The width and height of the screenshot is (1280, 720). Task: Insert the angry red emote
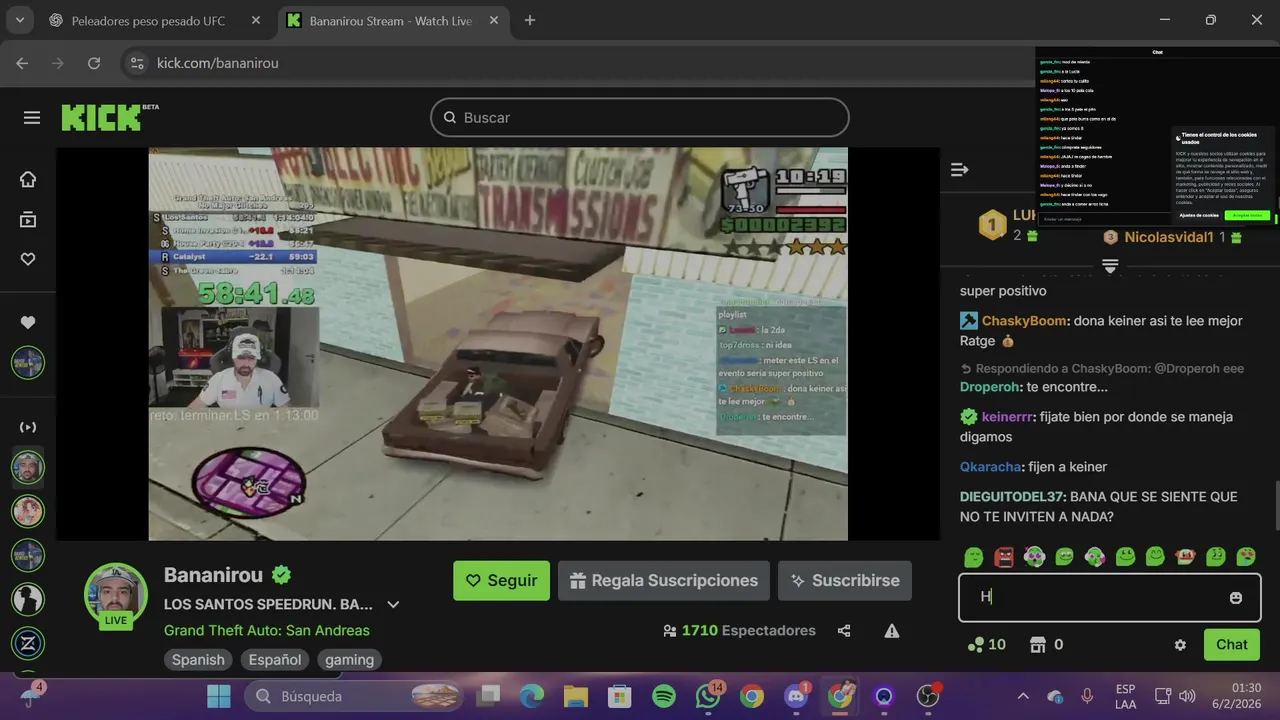click(x=1004, y=556)
